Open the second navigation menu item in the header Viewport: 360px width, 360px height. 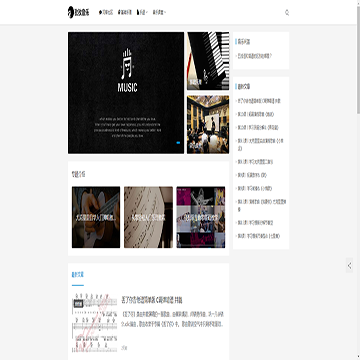125,13
